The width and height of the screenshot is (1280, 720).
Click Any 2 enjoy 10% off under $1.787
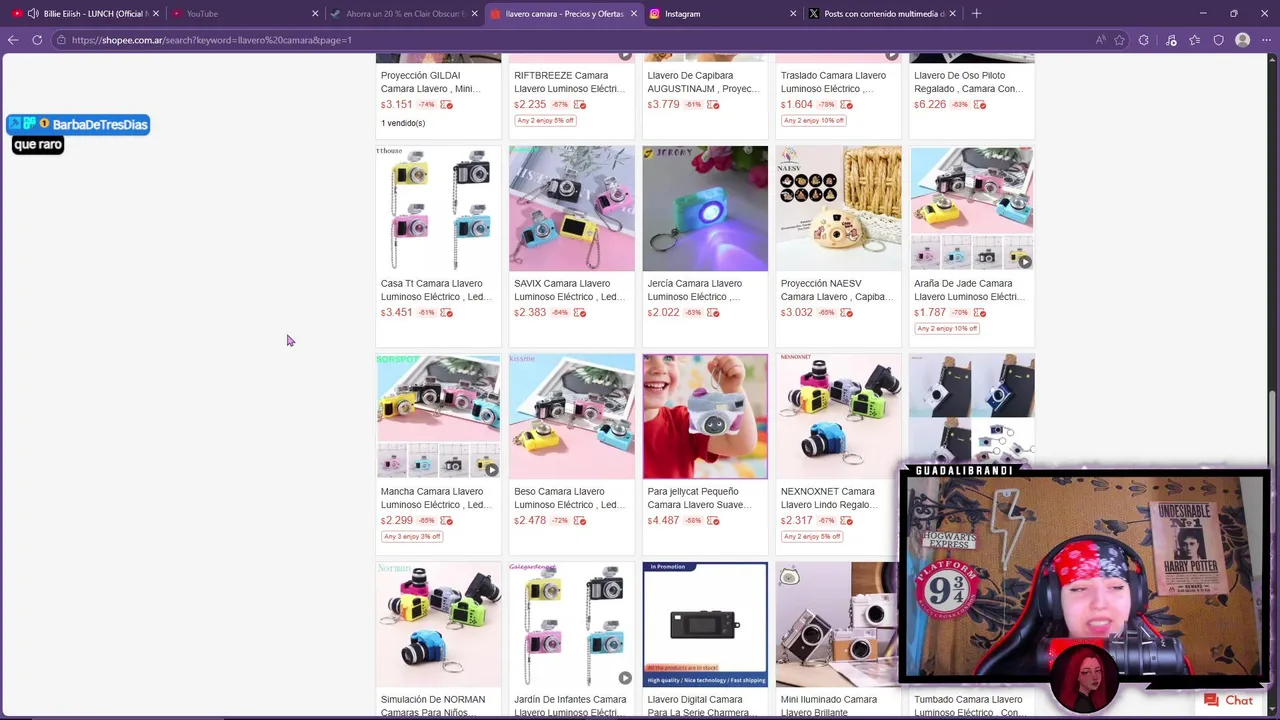point(946,328)
